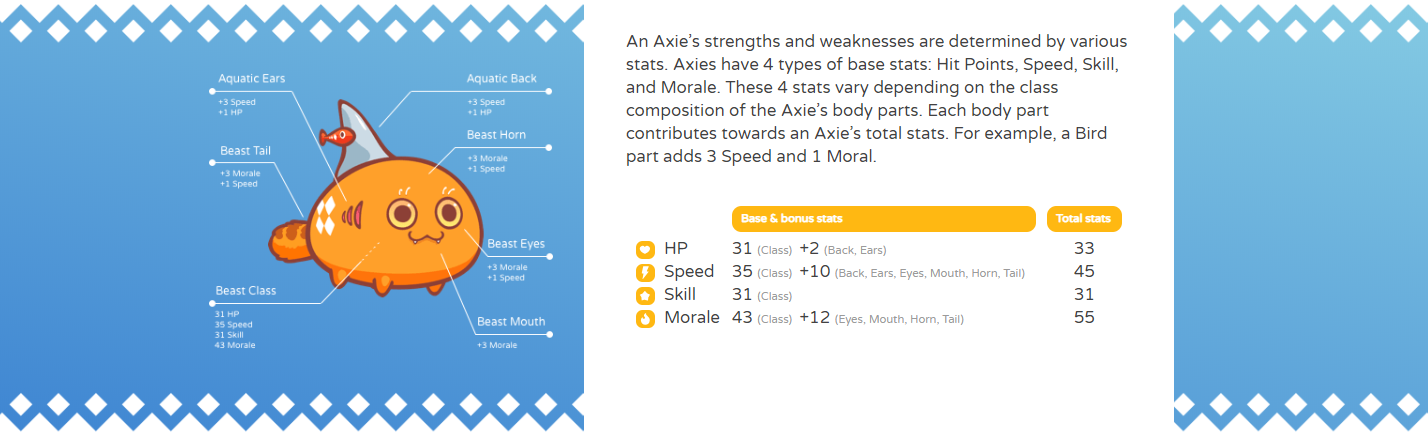Click the Total stats header
This screenshot has height=441, width=1428.
tap(1084, 218)
